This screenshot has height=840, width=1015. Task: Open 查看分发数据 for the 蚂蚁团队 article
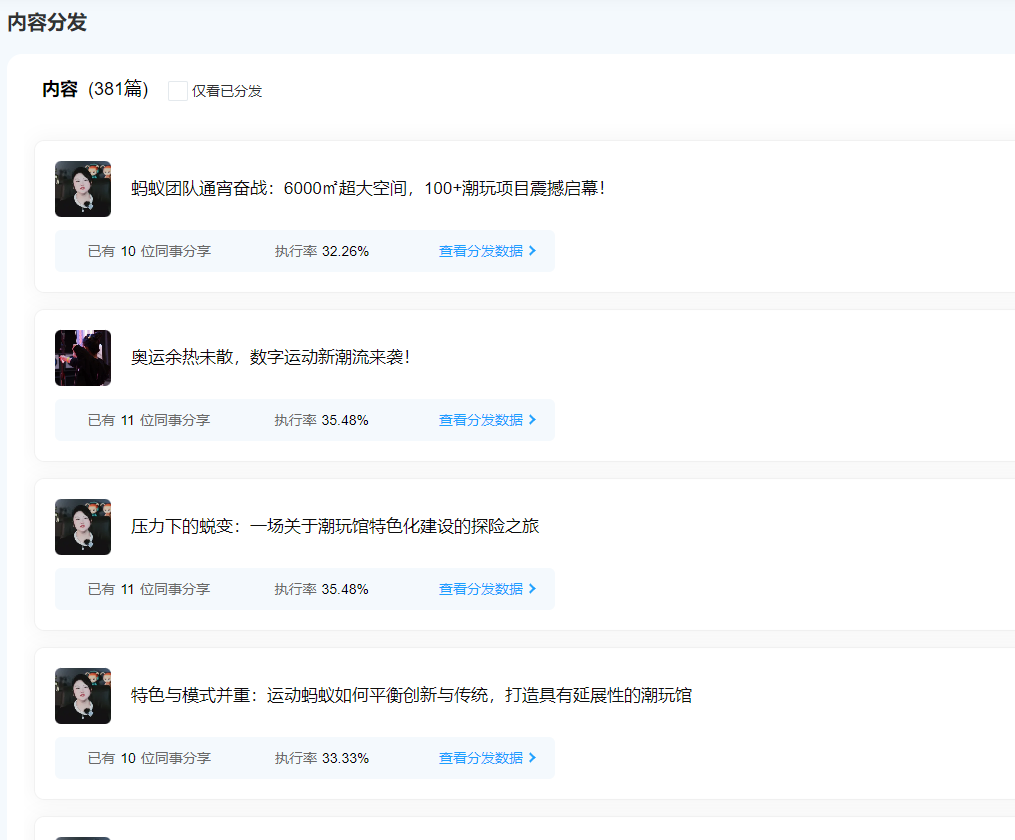[483, 253]
